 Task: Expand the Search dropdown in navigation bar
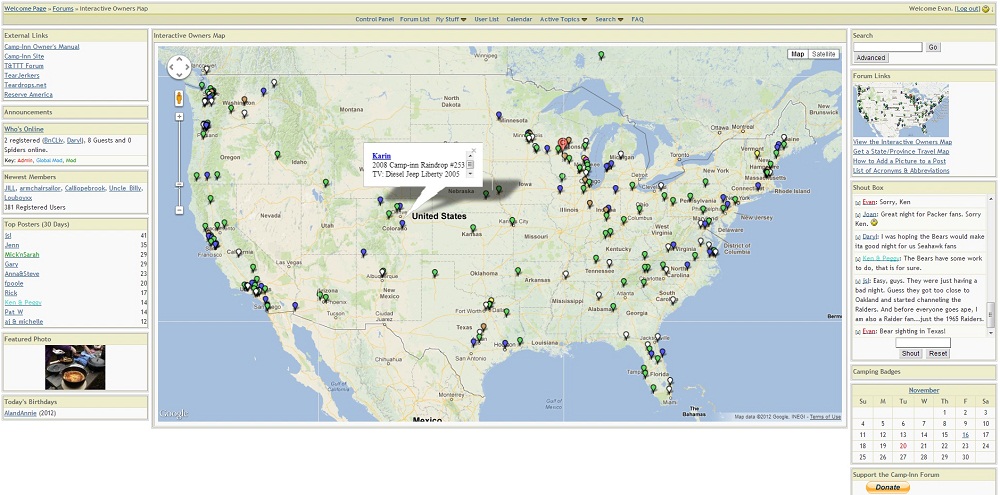tap(609, 19)
